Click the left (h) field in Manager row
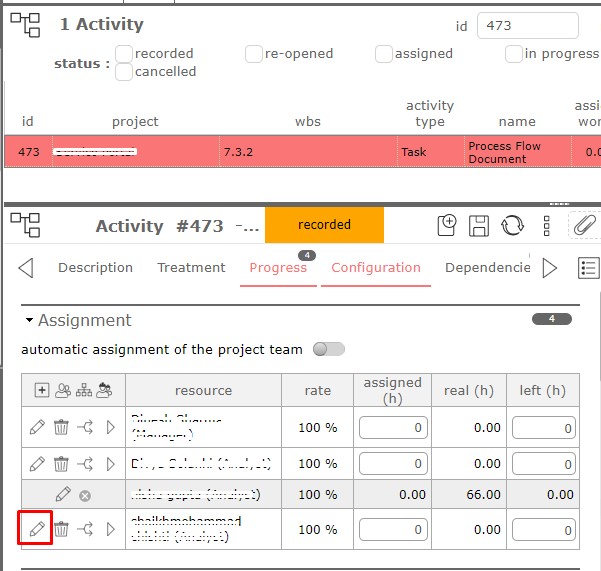Viewport: 601px width, 571px height. coord(544,427)
